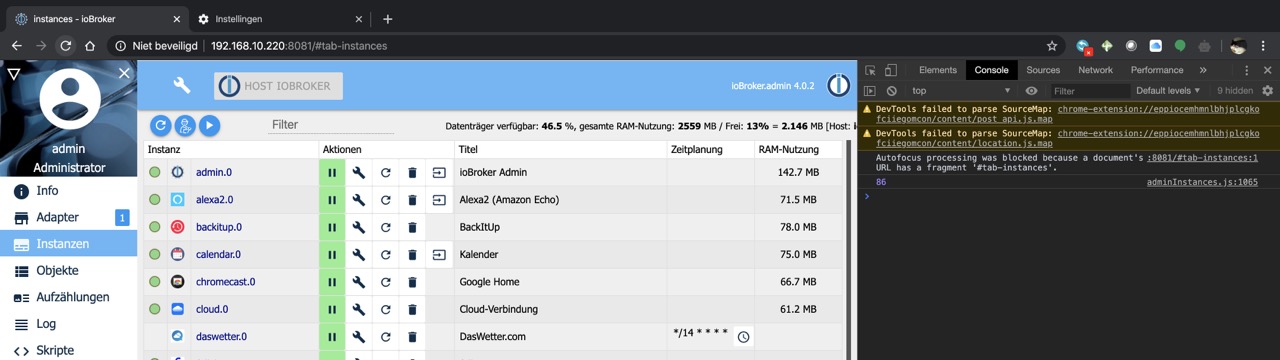Click the admin user avatar

coord(69,98)
